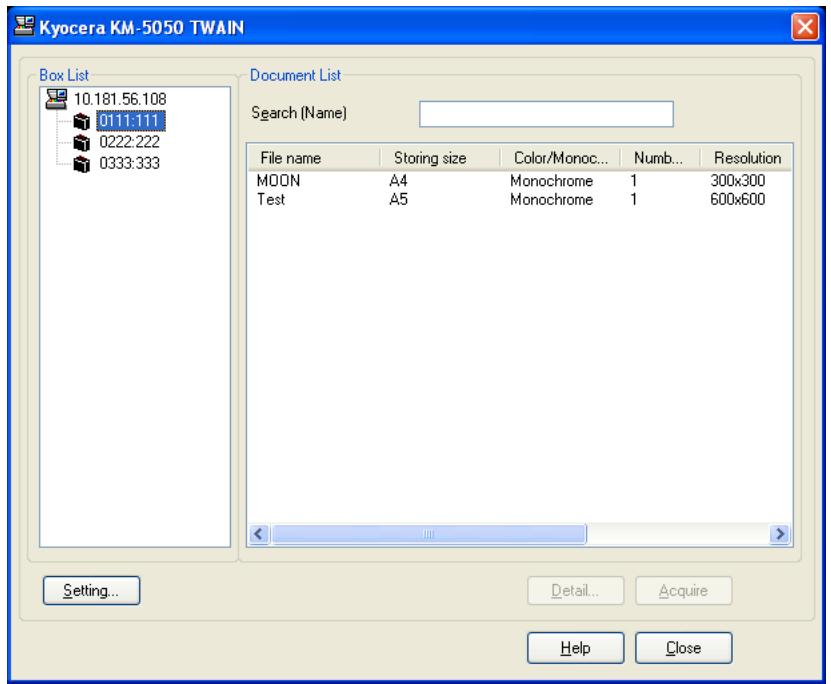Click the scanner icon beside 10.181.56.108
The height and width of the screenshot is (684, 831).
pyautogui.click(x=56, y=99)
